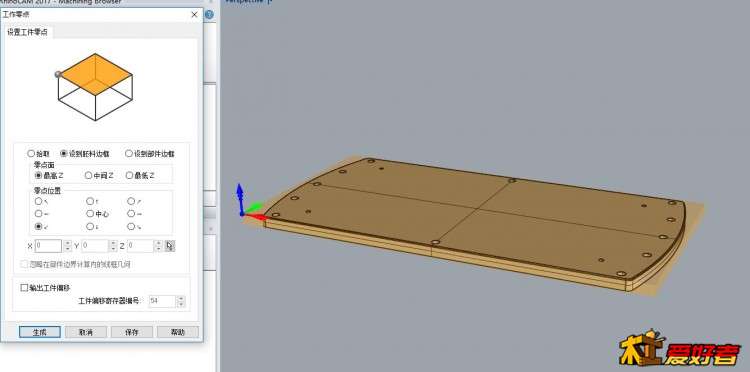750x372 pixels.
Task: Click the blue help icon beside dialog
Action: pyautogui.click(x=209, y=15)
